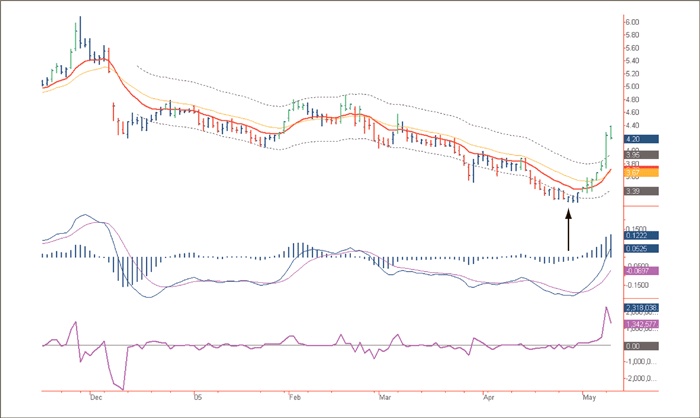Select the Dec label on date axis
This screenshot has height=418, width=700.
[95, 396]
